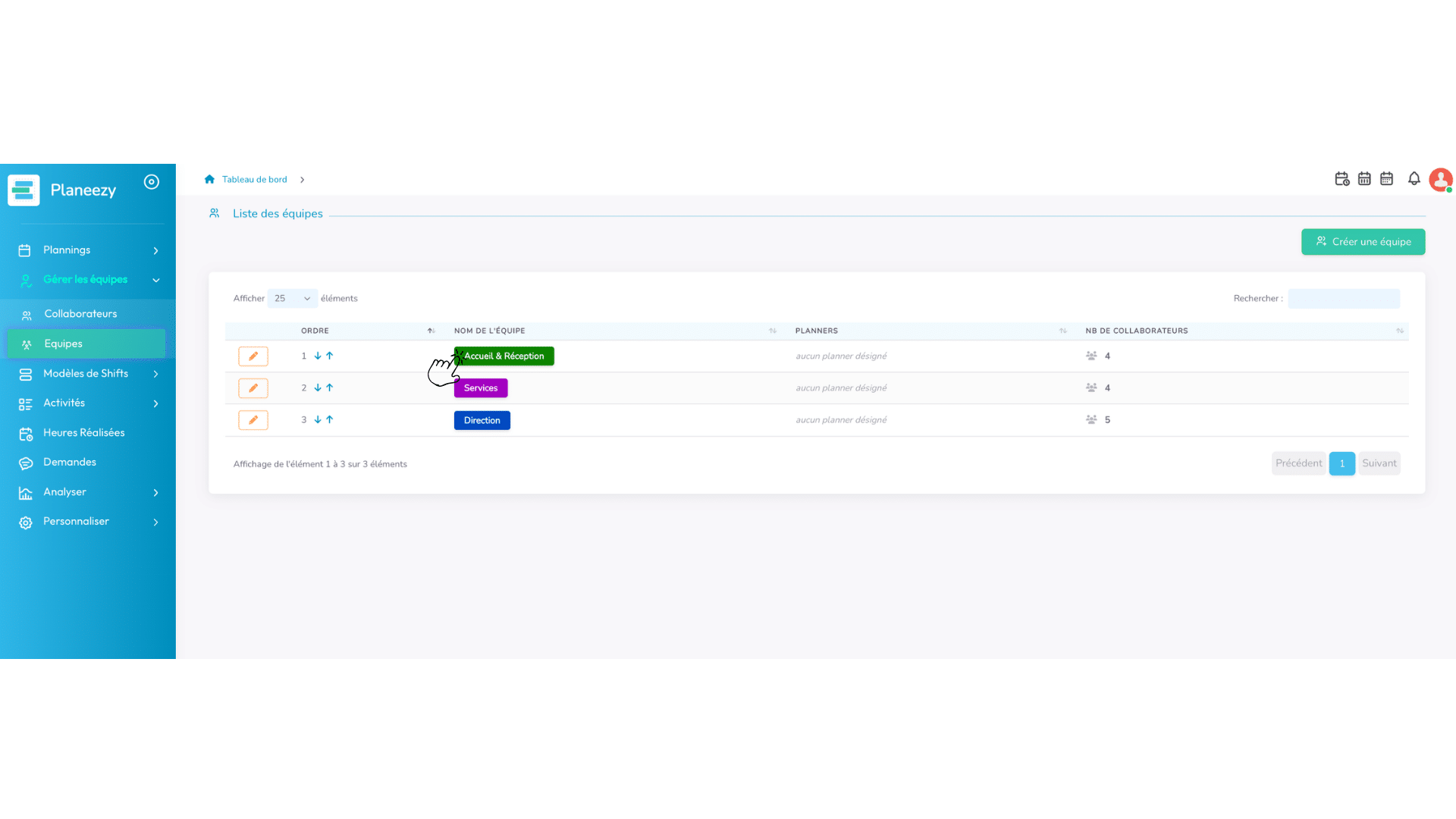Collapse the Gérer les équipes menu

(88, 280)
